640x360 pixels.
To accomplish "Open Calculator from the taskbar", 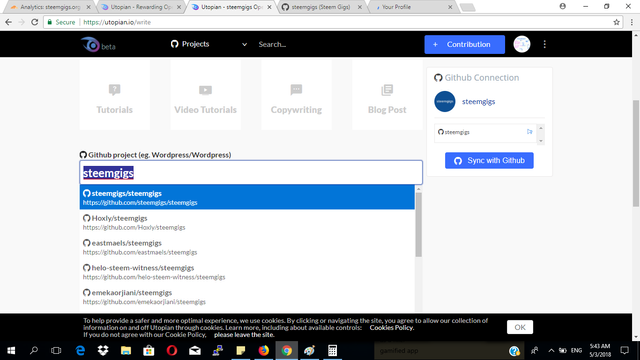I will [x=332, y=350].
